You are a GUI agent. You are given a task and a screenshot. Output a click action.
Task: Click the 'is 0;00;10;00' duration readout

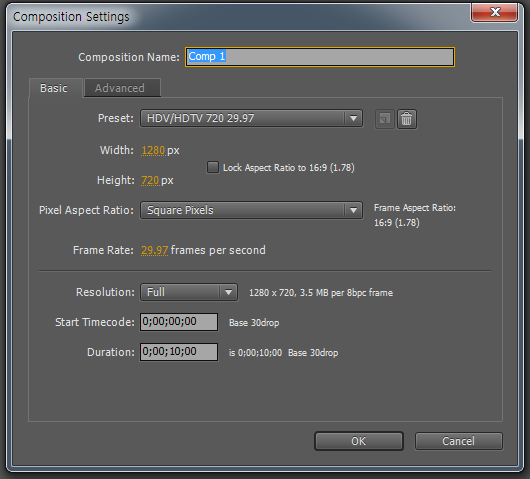[255, 353]
